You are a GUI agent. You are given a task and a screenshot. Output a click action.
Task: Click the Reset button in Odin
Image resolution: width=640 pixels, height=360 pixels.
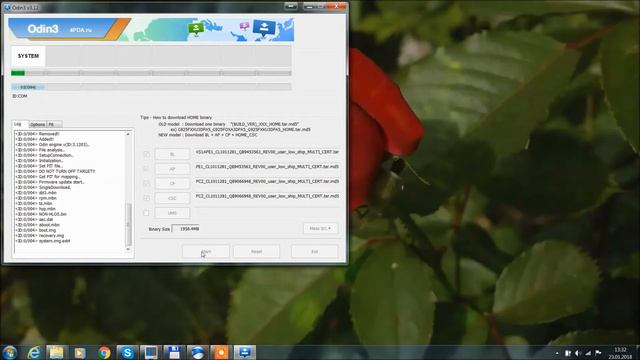(x=256, y=251)
